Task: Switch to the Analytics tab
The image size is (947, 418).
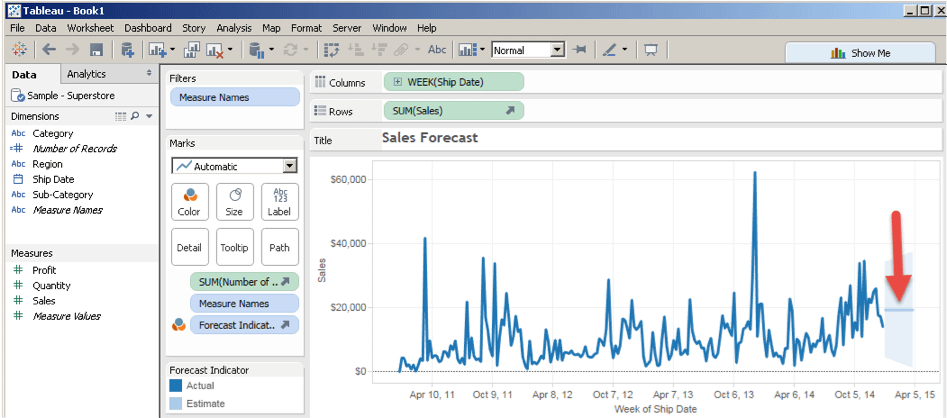Action: click(87, 74)
